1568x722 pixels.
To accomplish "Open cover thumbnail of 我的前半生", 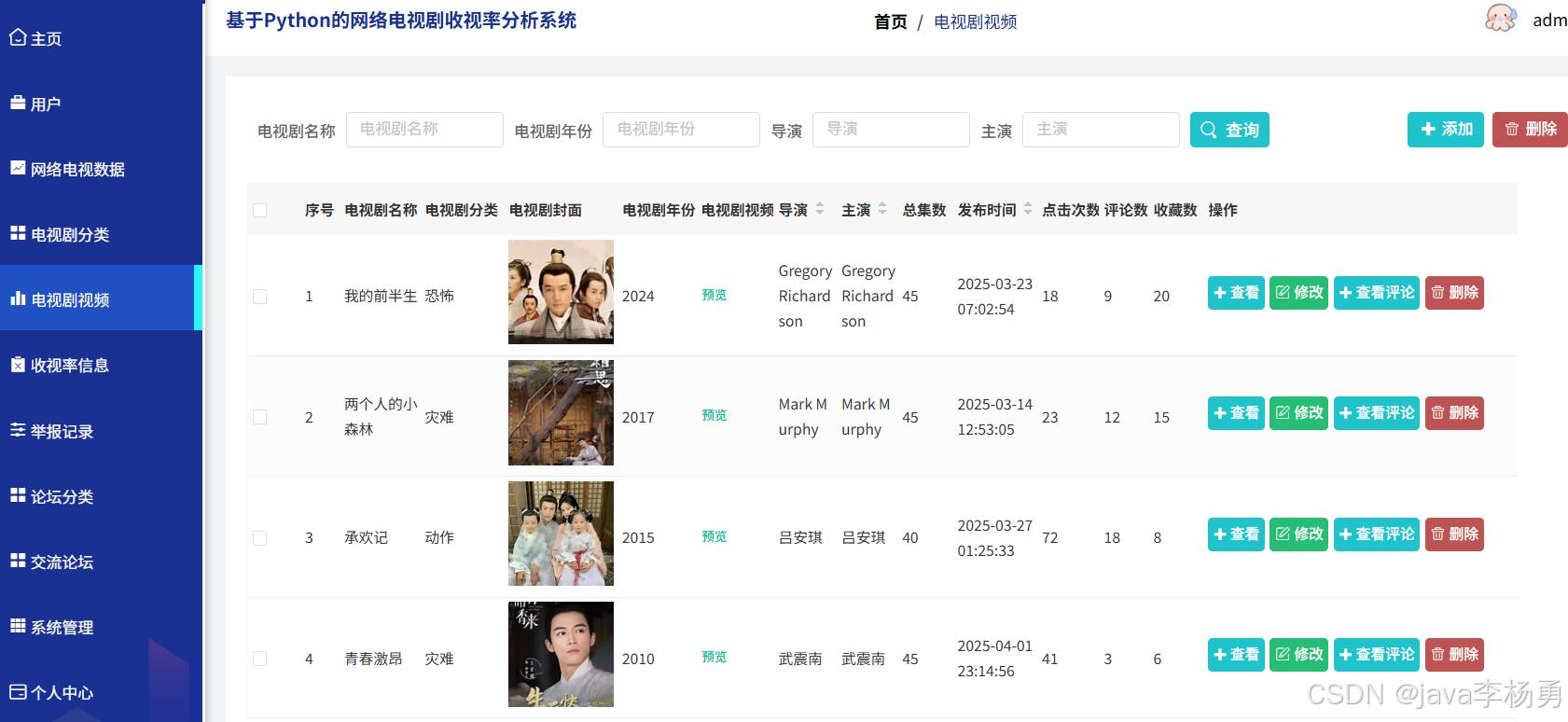I will [x=561, y=292].
